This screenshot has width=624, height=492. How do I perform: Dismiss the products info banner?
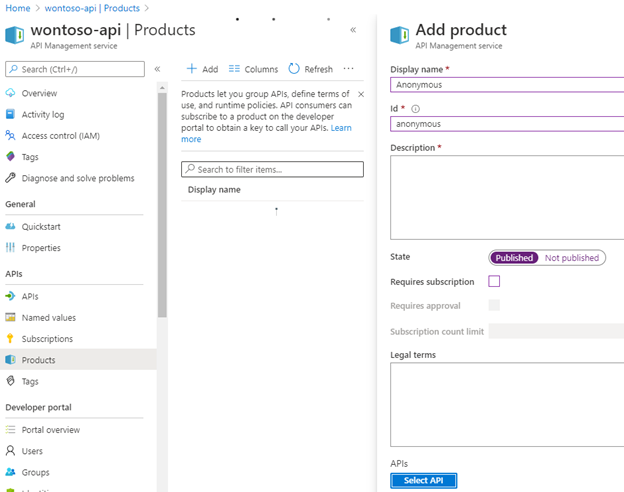(361, 94)
